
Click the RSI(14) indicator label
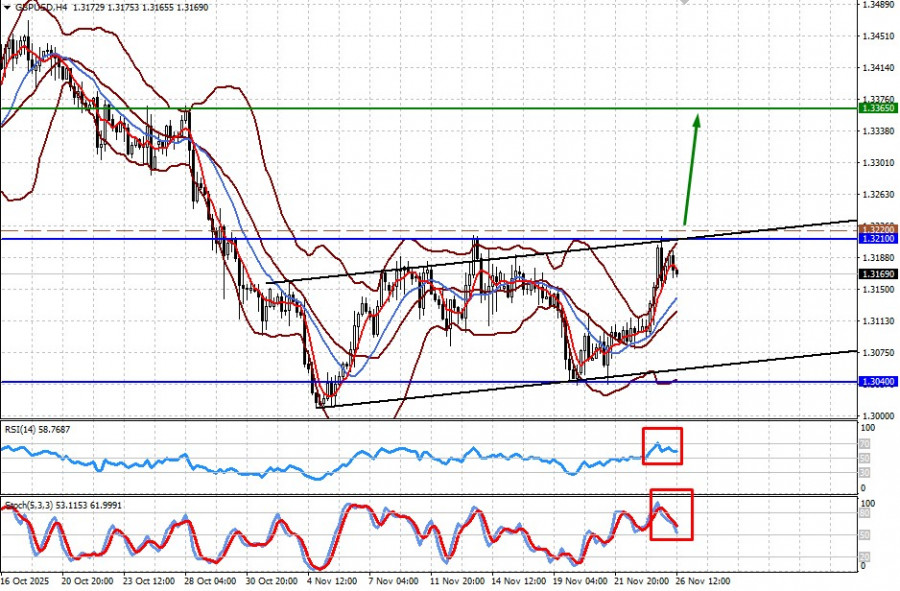click(37, 429)
